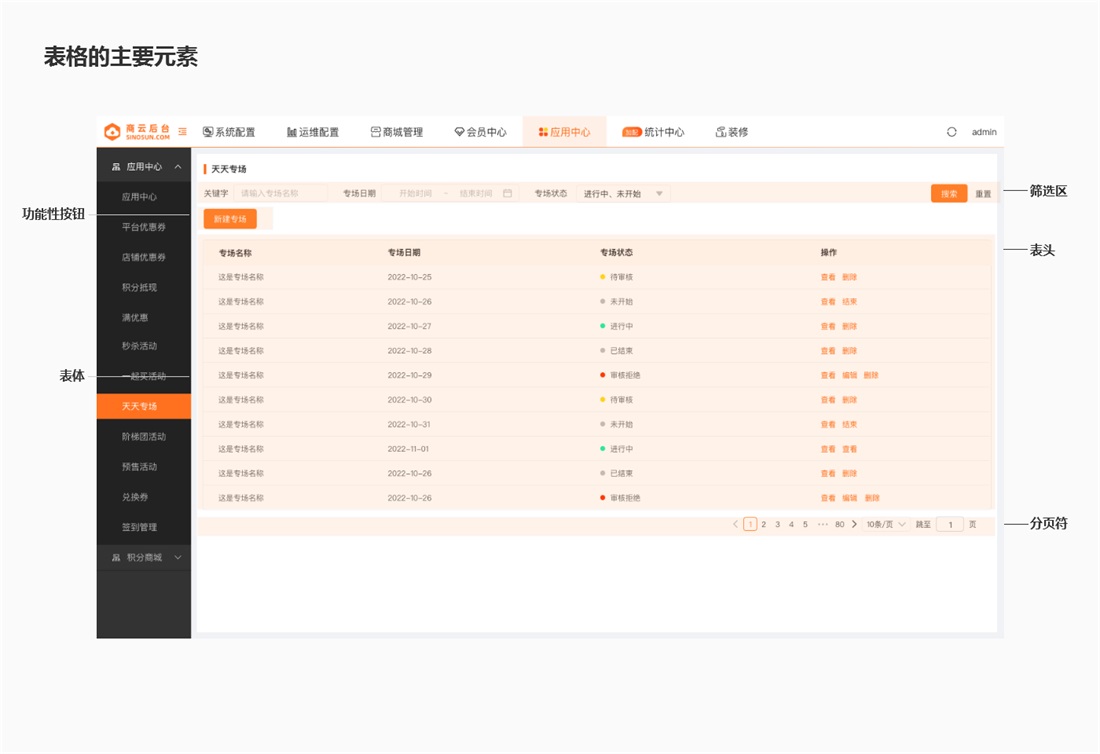Open the 统计中心 top menu
This screenshot has height=754, width=1100.
(653, 132)
